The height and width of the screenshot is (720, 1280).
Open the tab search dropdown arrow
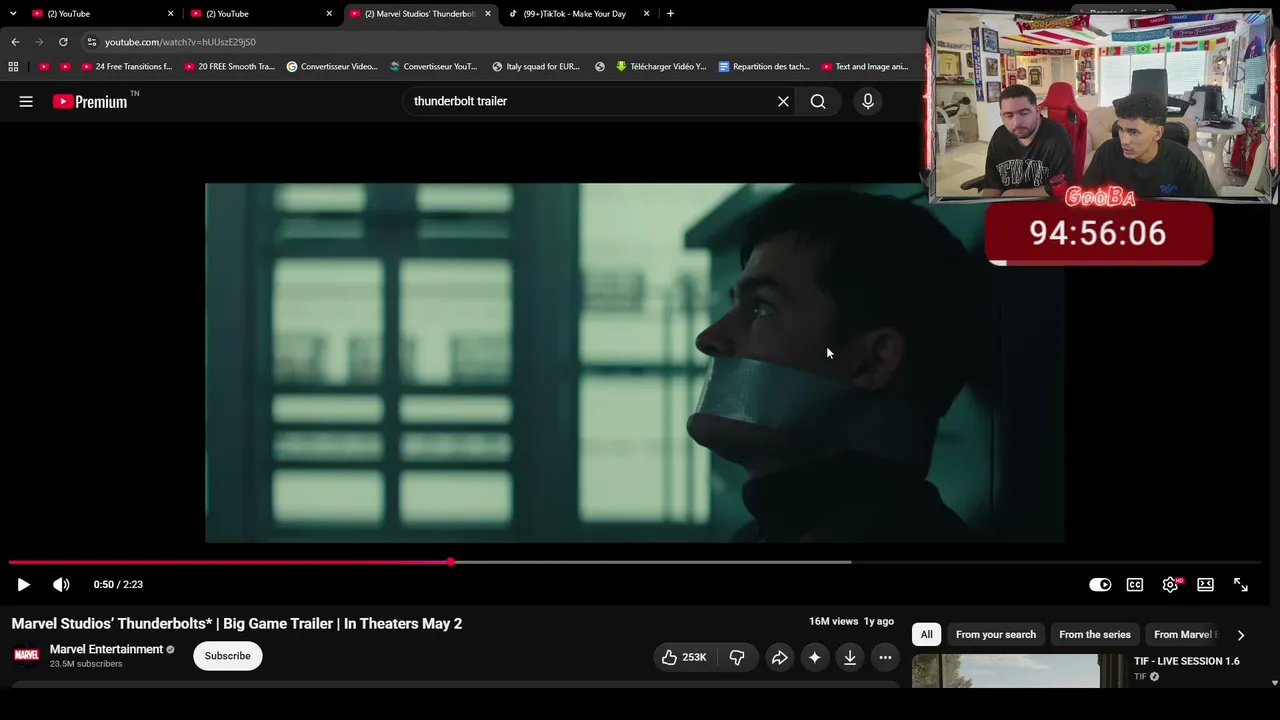(x=13, y=14)
